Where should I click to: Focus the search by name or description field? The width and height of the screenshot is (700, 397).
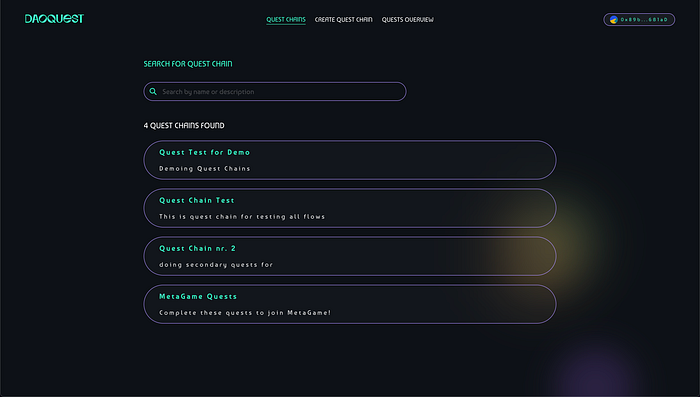click(x=275, y=92)
